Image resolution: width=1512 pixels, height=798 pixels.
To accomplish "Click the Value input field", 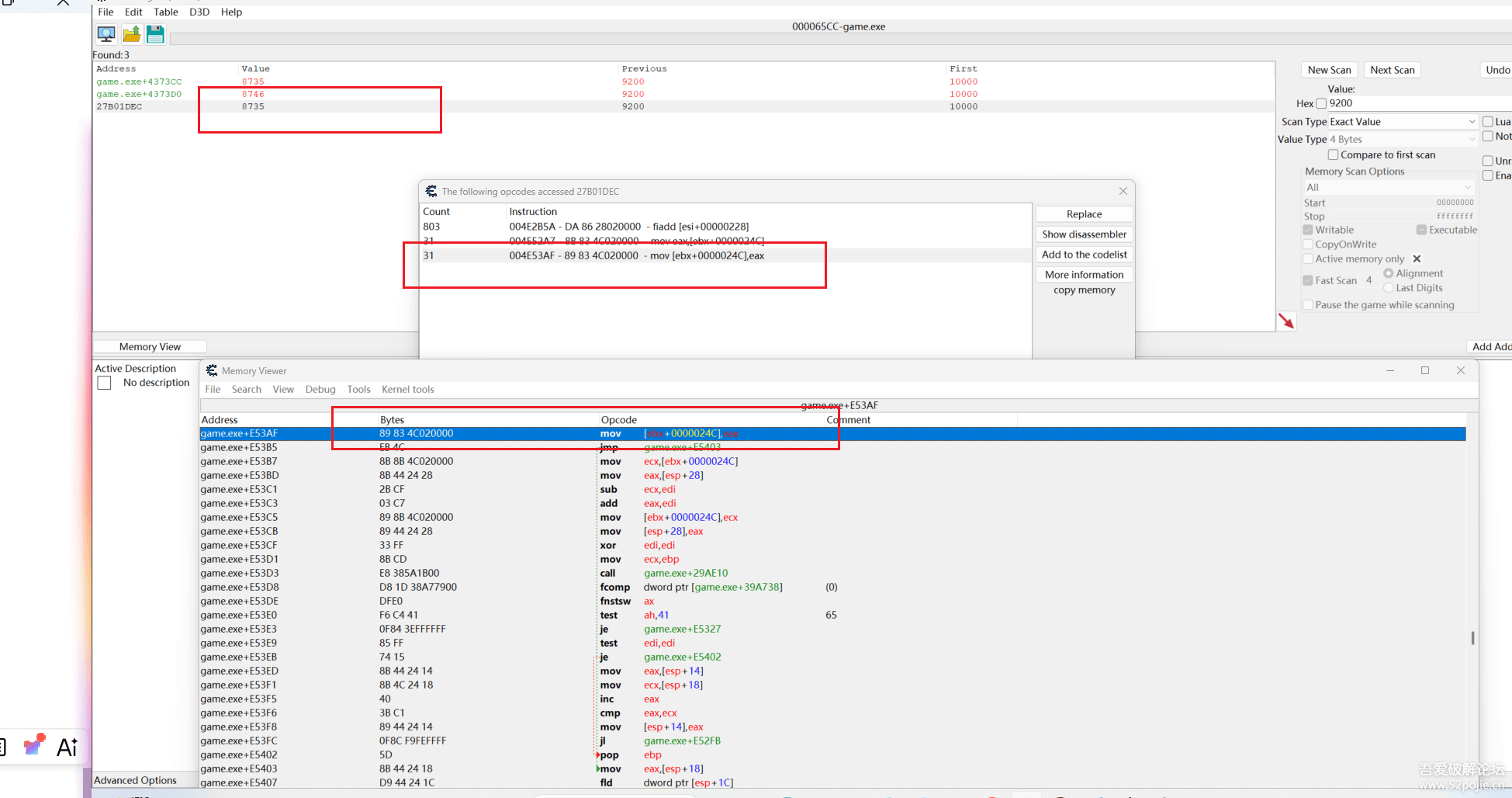I will click(1420, 103).
